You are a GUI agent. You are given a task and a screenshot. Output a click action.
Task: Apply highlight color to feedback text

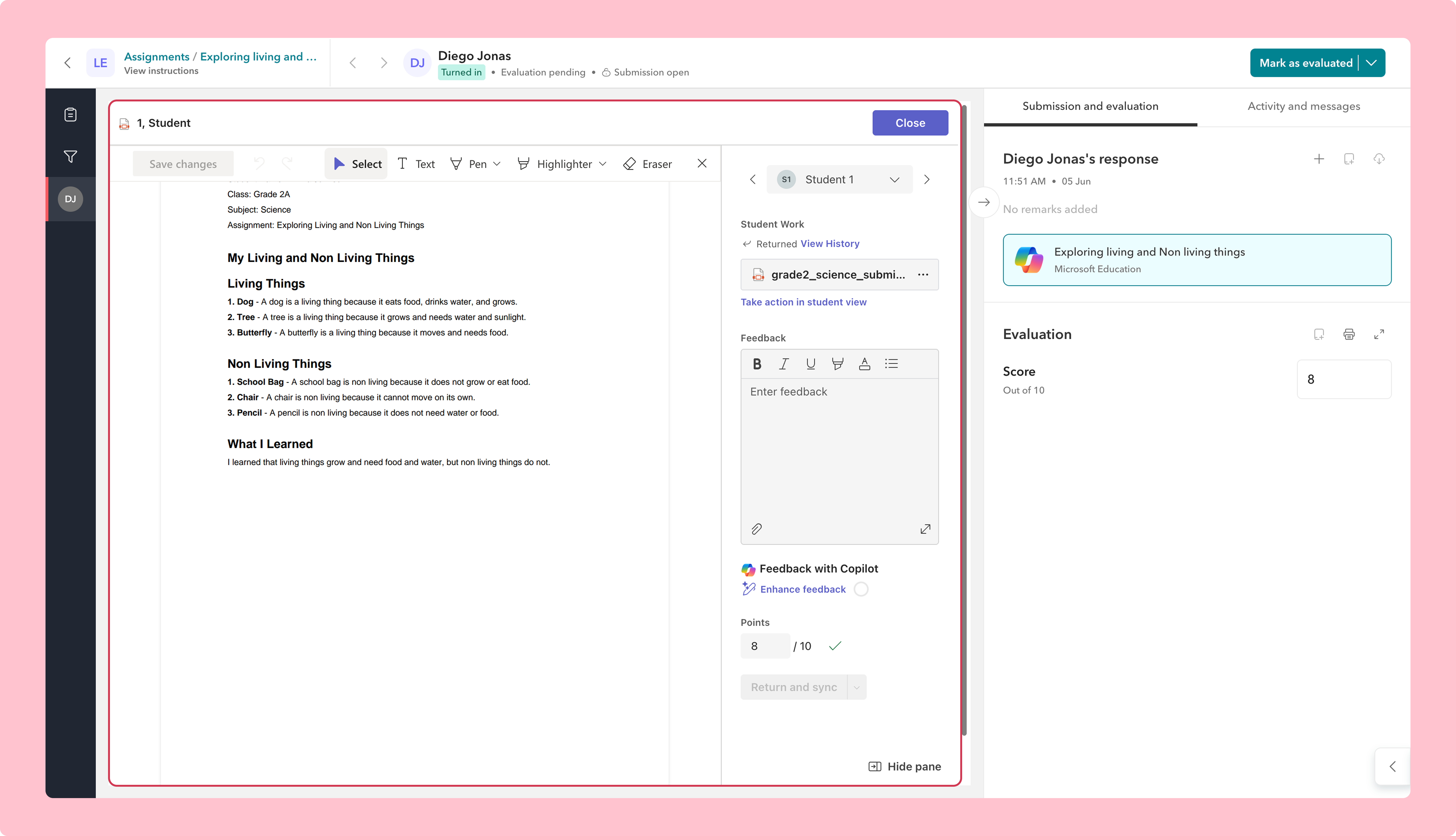(x=838, y=363)
